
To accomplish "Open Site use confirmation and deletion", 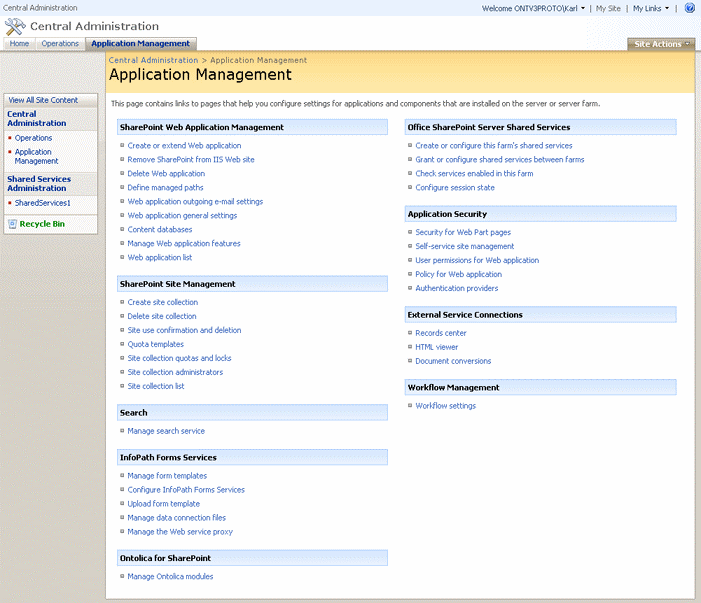I will tap(184, 330).
